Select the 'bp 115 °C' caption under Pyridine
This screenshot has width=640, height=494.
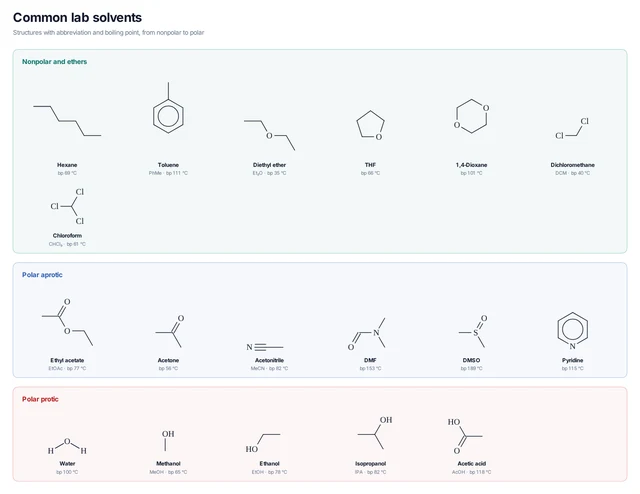tap(572, 368)
